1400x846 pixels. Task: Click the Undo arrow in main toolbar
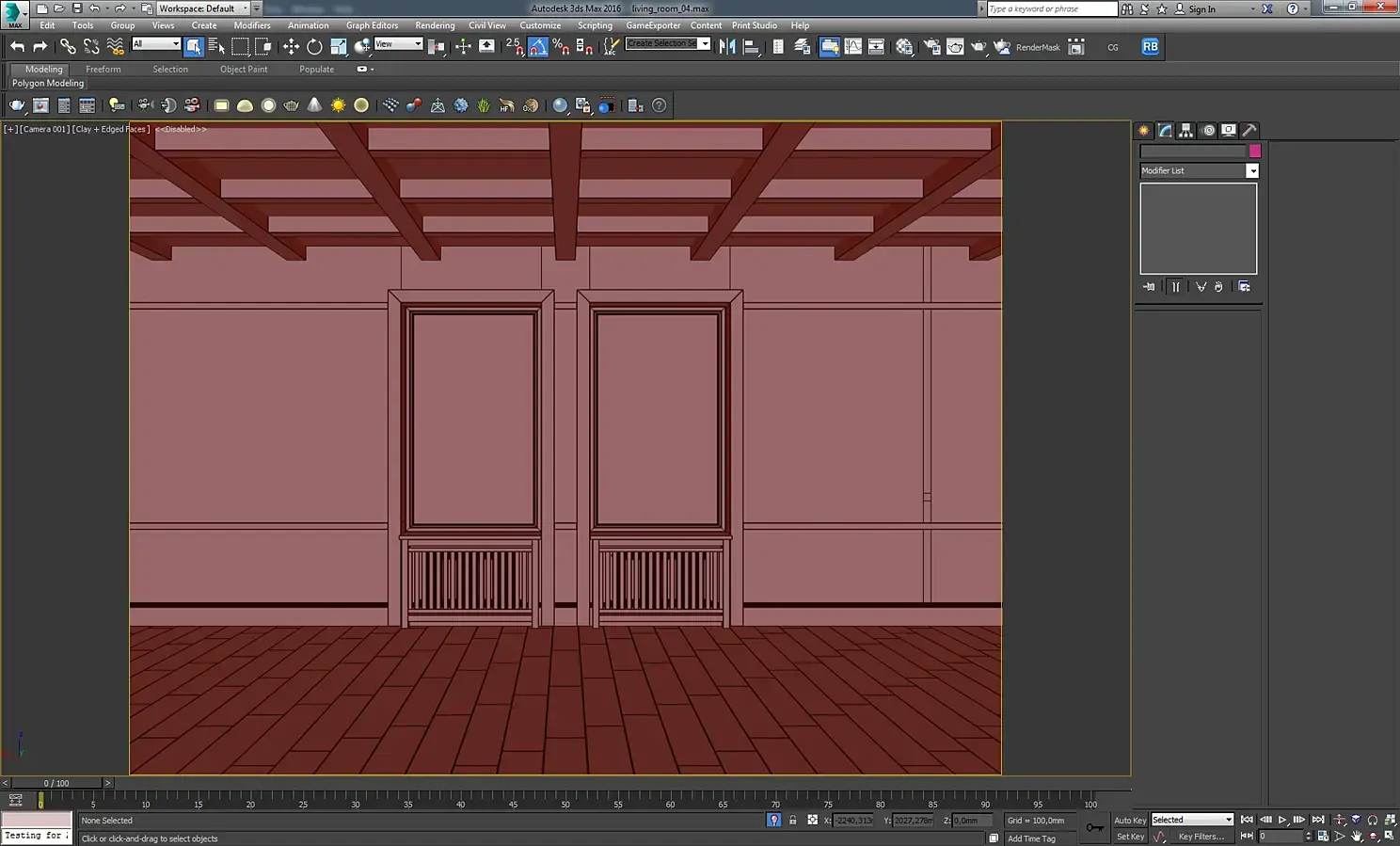tap(17, 46)
